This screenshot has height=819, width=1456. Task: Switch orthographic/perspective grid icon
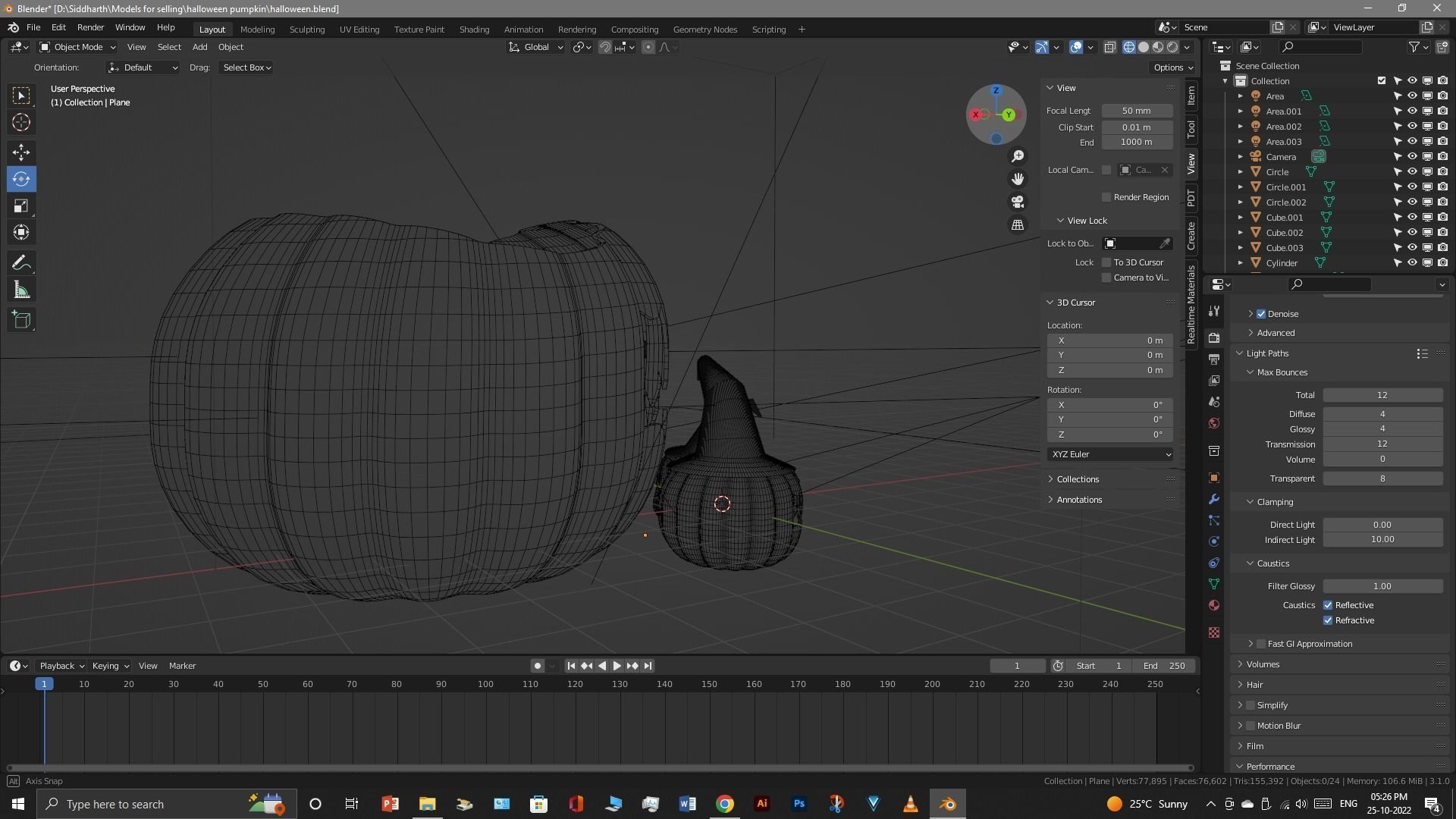[x=1018, y=224]
